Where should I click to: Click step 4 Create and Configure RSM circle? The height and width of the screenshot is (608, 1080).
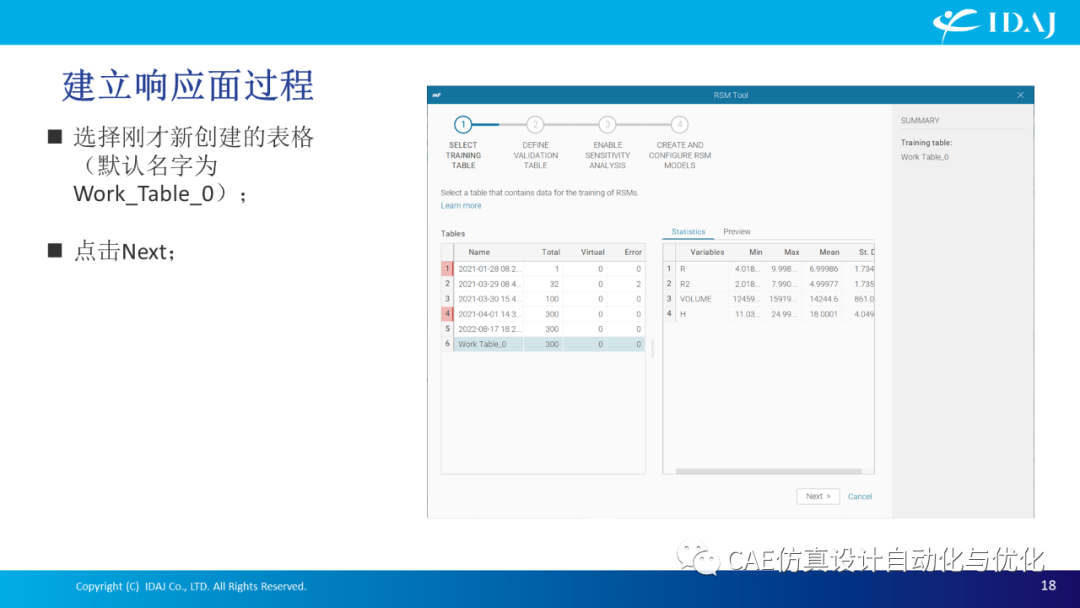coord(679,125)
